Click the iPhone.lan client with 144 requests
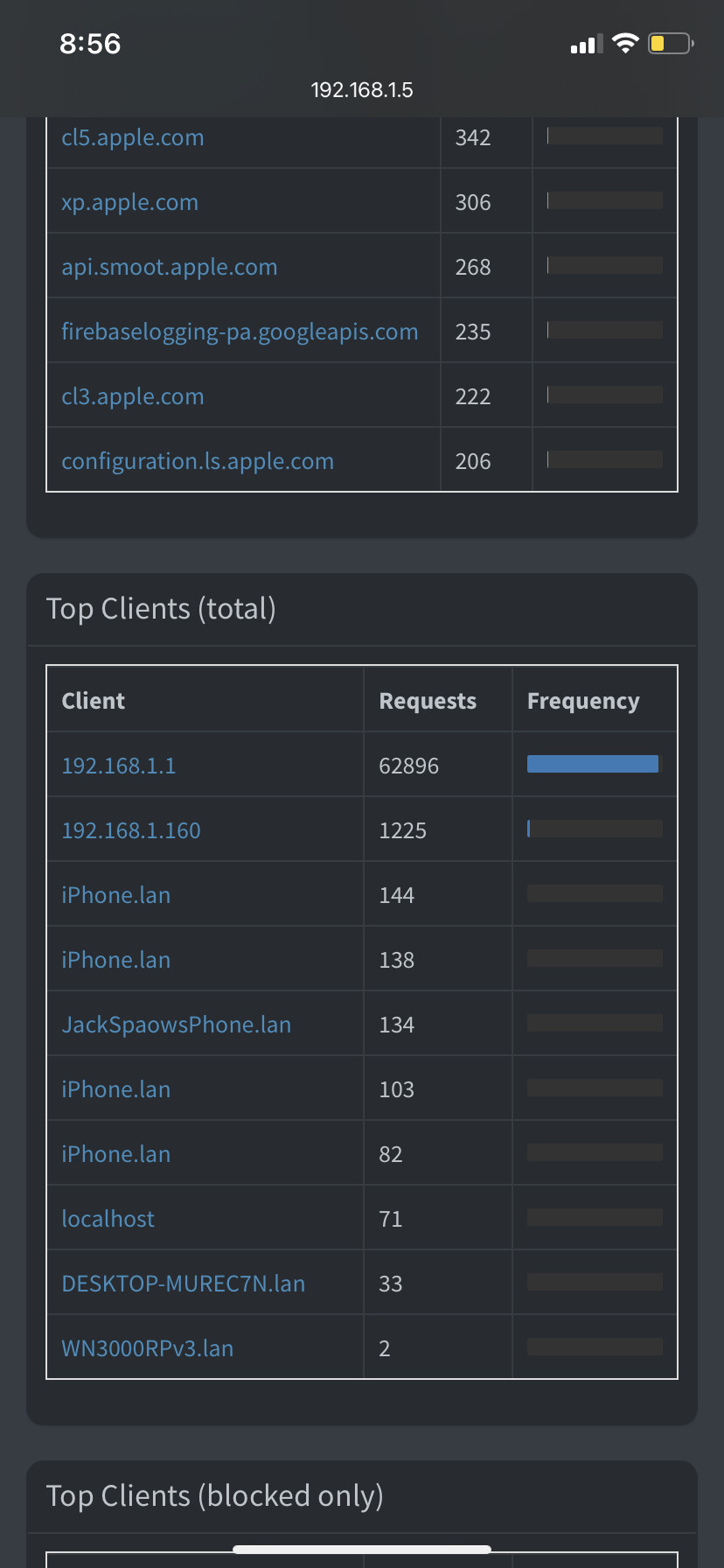 pyautogui.click(x=116, y=896)
